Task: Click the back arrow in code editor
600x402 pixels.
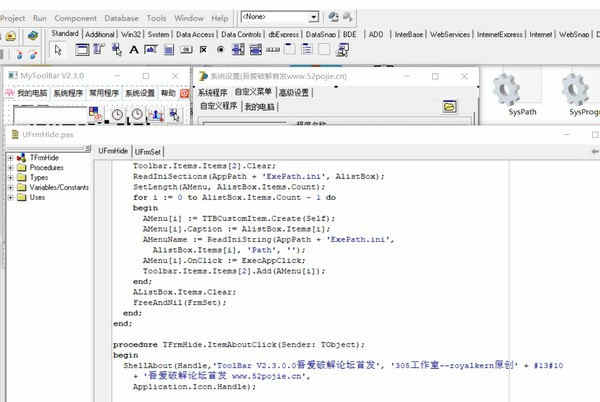Action: pos(595,151)
